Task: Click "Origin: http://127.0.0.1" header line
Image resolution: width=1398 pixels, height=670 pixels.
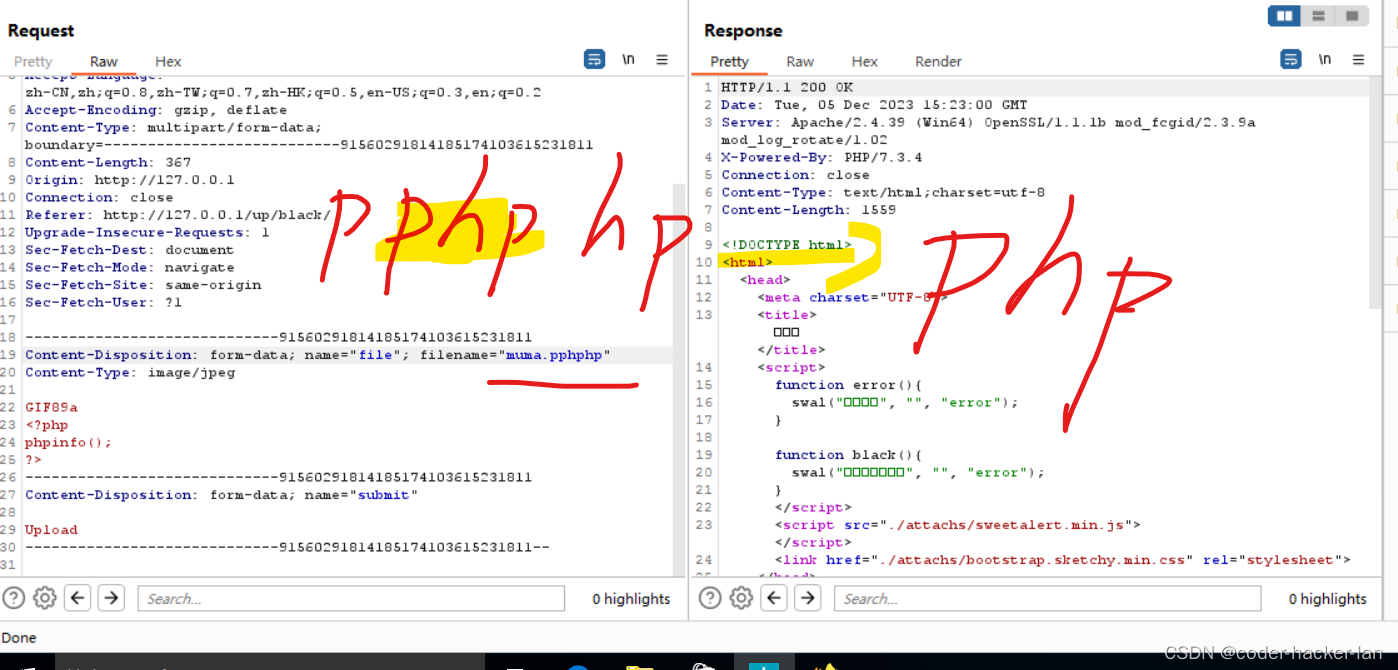Action: [x=130, y=180]
